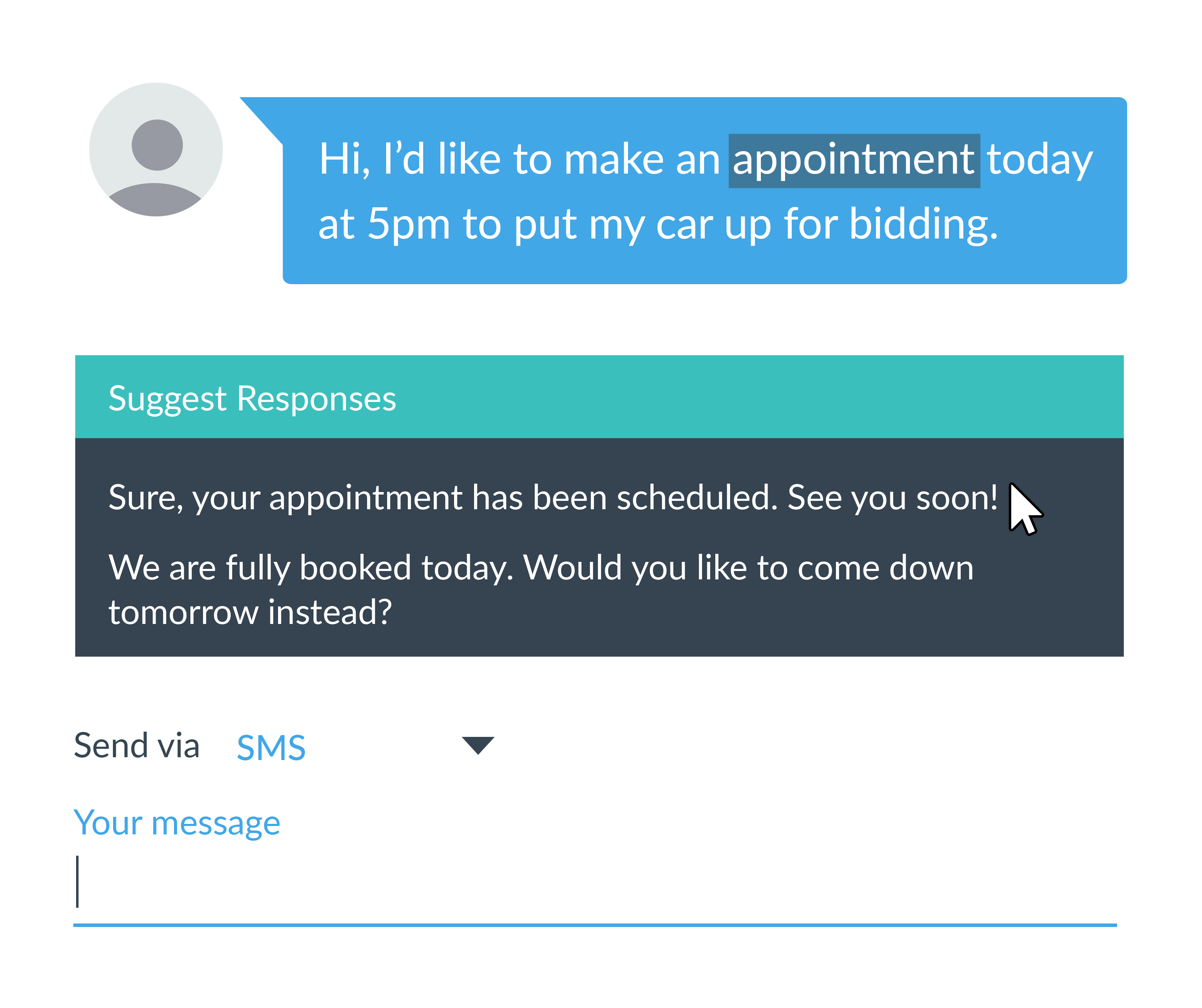The height and width of the screenshot is (1008, 1202).
Task: Click the word "today" in customer message
Action: pos(1040,161)
